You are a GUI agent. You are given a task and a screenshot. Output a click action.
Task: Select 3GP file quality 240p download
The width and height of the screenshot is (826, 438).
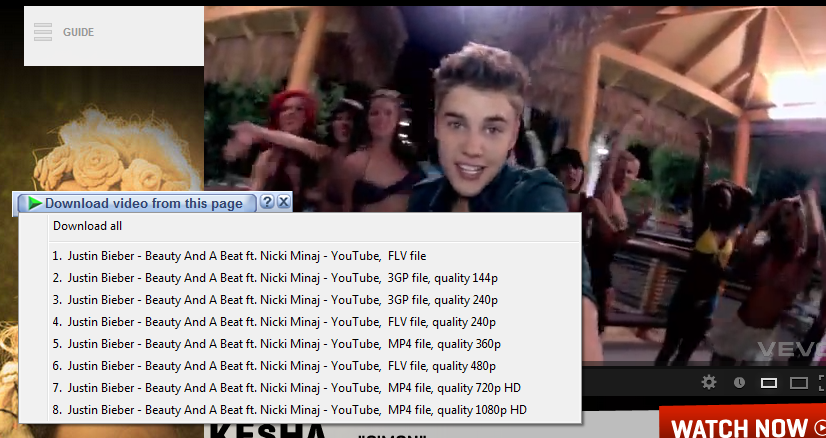(300, 300)
